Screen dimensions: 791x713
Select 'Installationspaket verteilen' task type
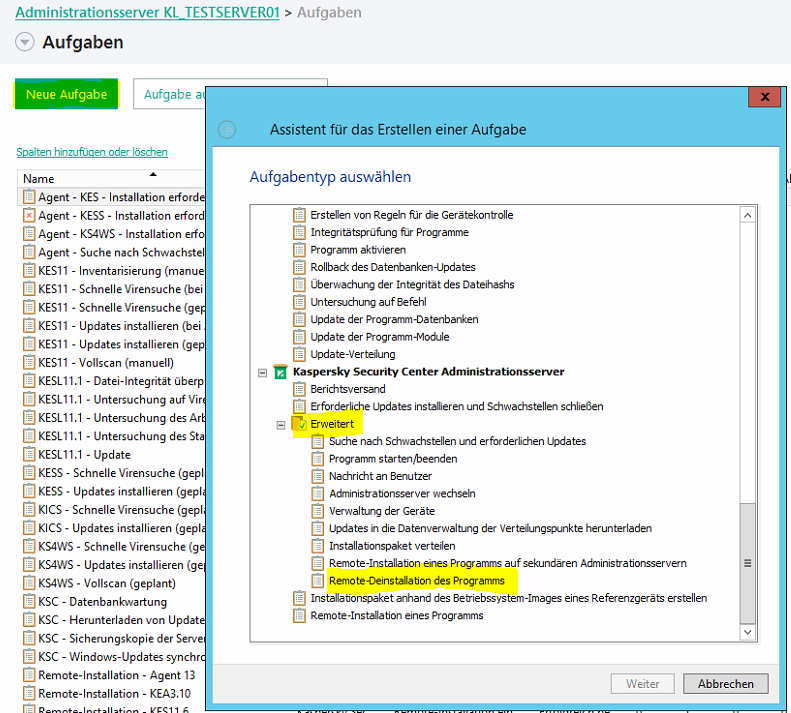tap(392, 546)
